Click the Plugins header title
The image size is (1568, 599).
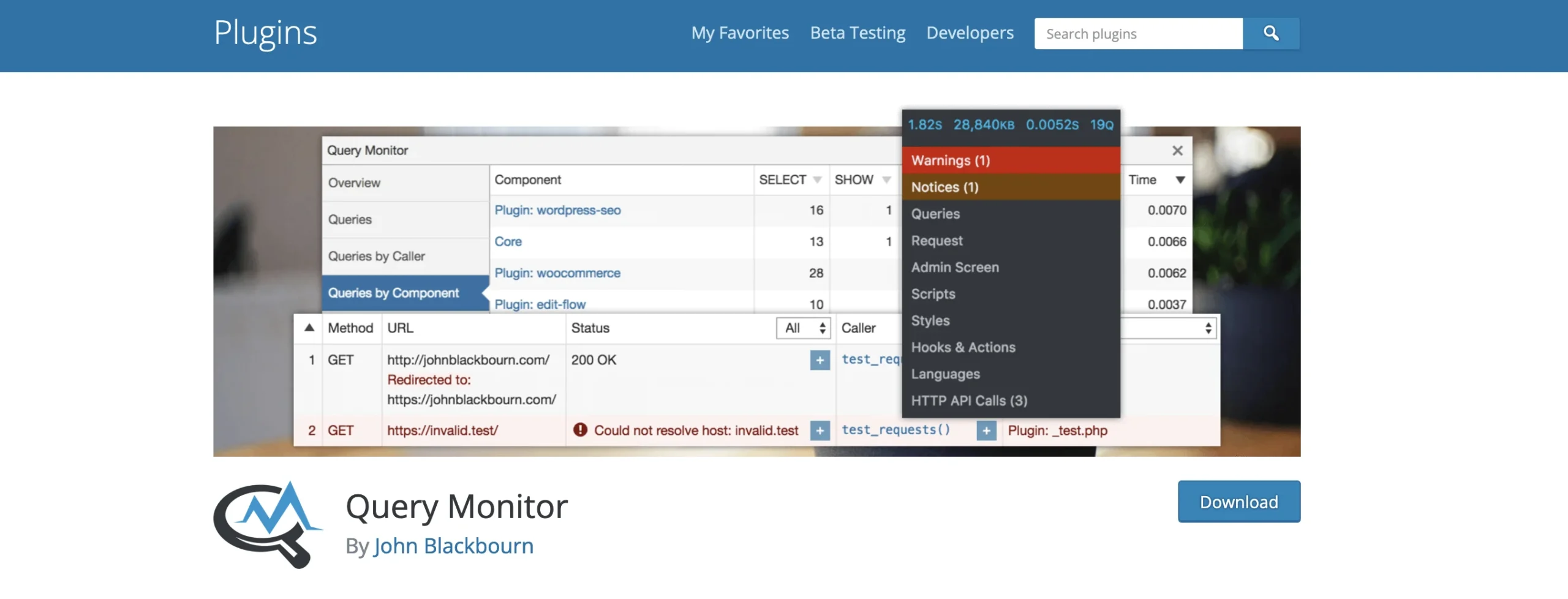pos(265,32)
